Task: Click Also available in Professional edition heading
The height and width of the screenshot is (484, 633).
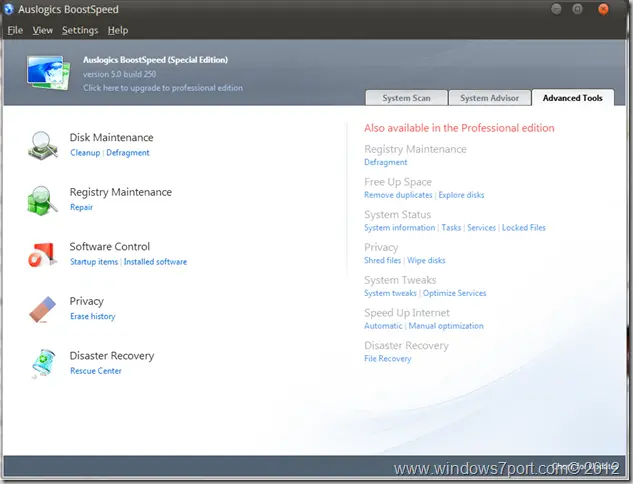Action: (459, 128)
